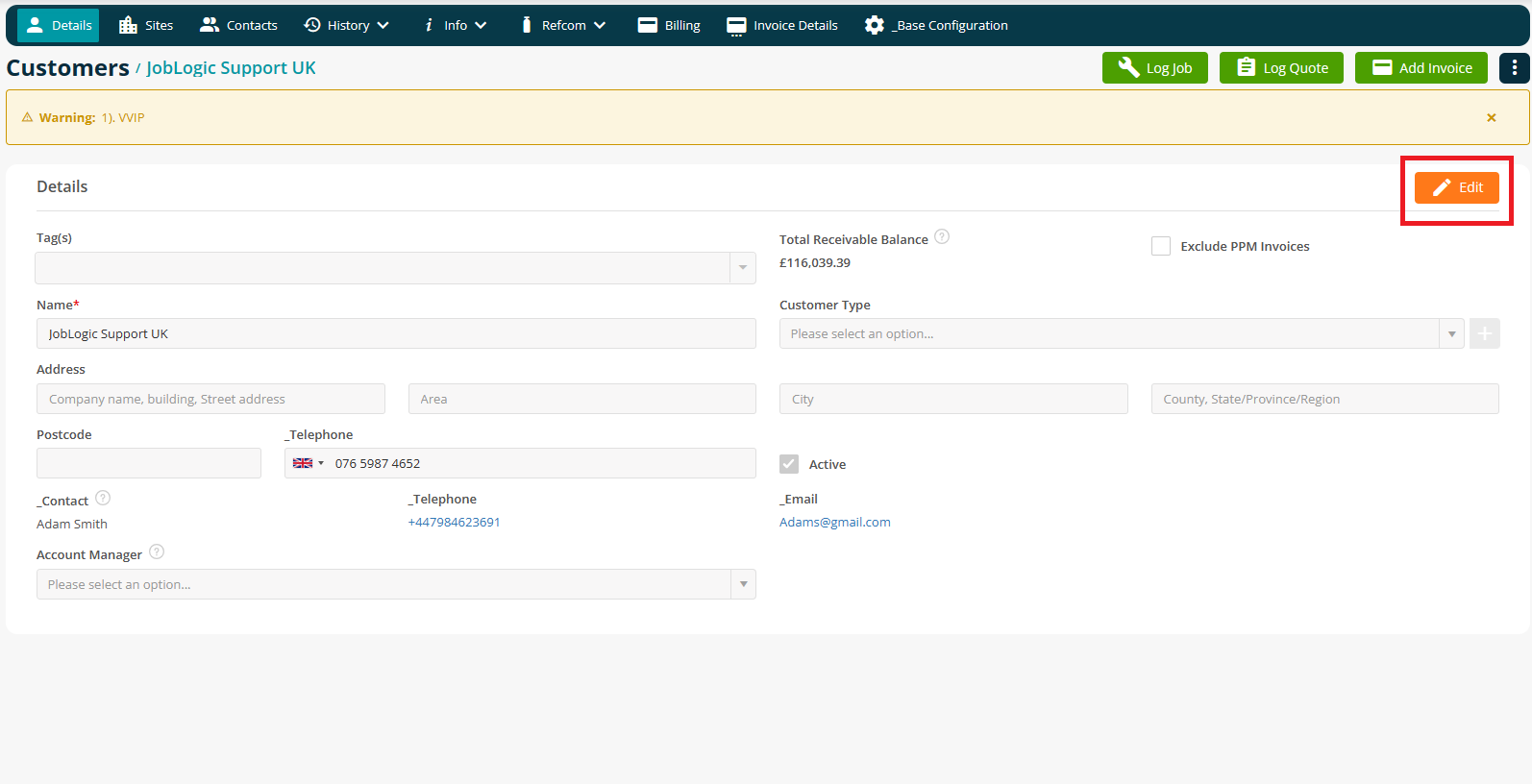Click the Customers breadcrumb heading
The image size is (1532, 784).
tap(67, 68)
